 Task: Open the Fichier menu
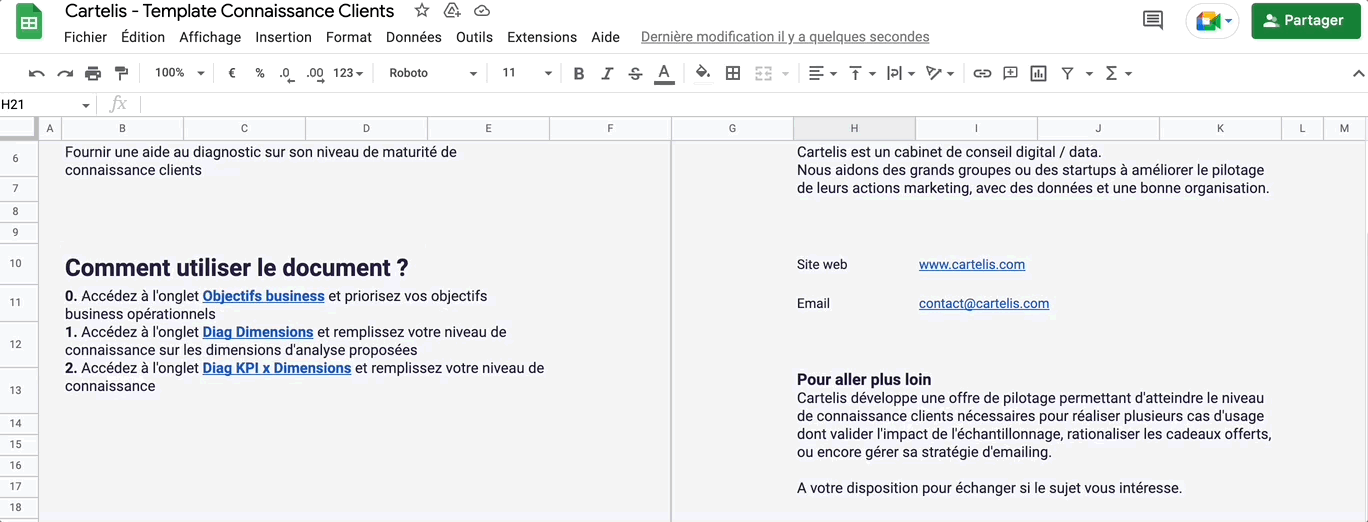85,37
